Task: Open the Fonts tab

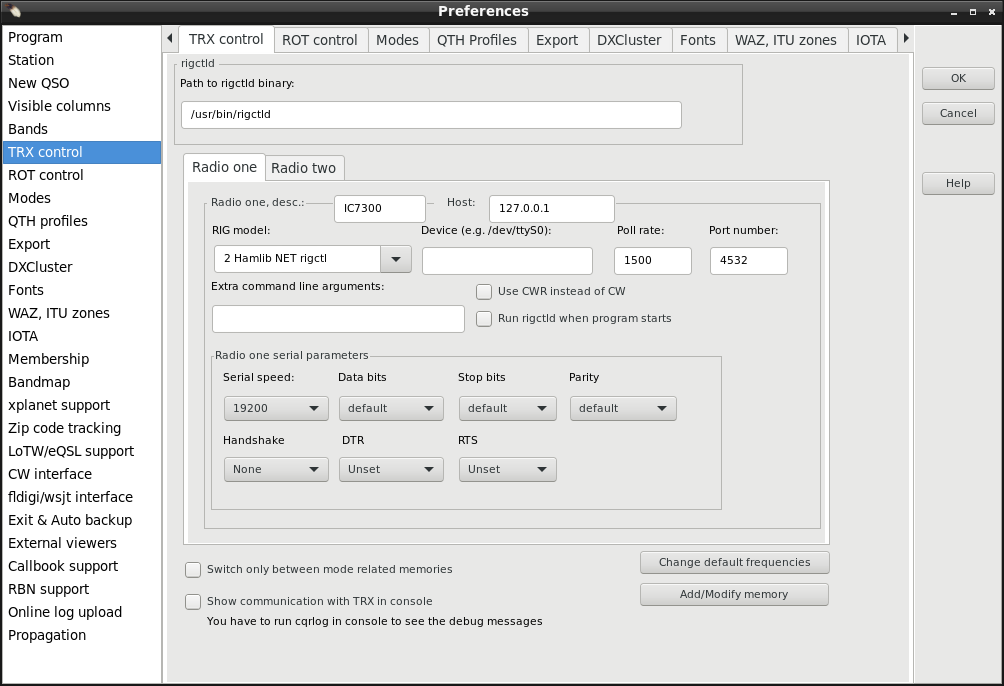Action: [x=698, y=40]
